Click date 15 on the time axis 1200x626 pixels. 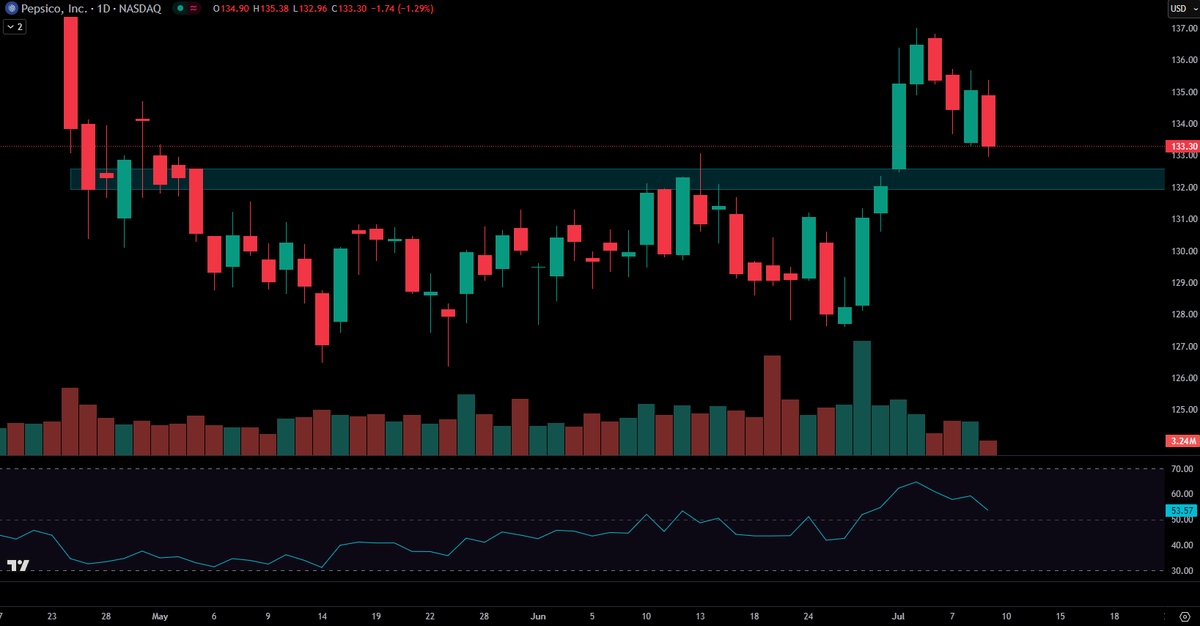[x=1059, y=616]
